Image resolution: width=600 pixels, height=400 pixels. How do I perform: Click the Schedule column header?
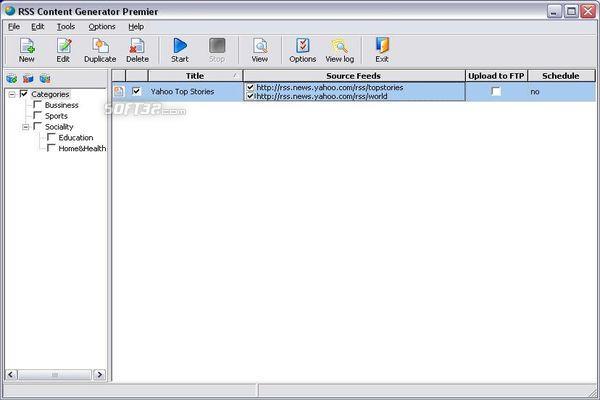pyautogui.click(x=561, y=76)
